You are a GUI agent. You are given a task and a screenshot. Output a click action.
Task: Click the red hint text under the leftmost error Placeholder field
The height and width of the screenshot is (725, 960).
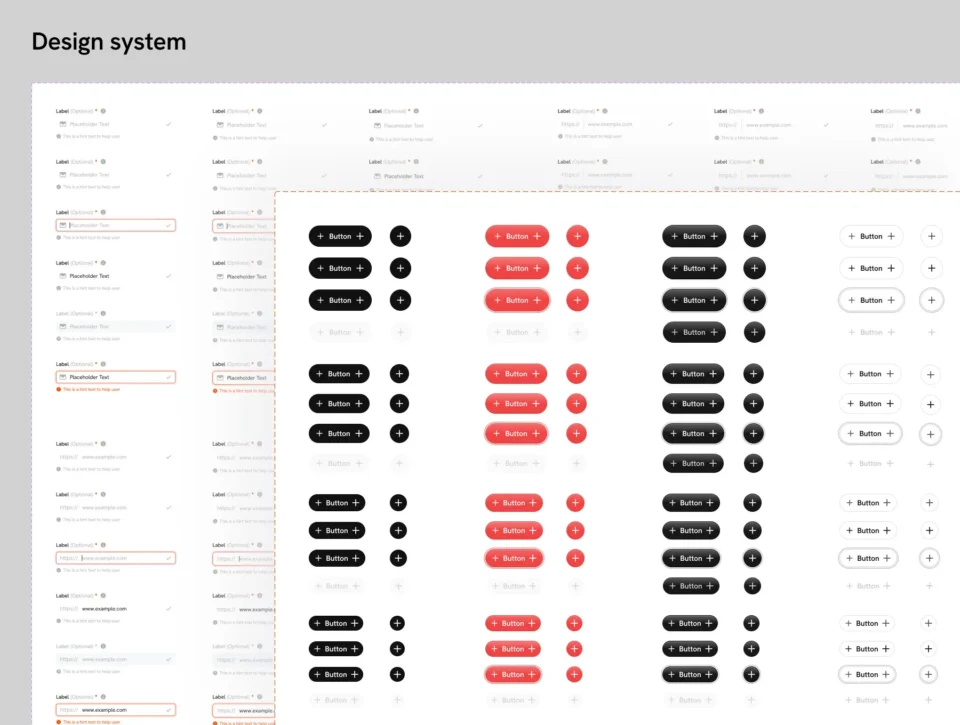(91, 389)
